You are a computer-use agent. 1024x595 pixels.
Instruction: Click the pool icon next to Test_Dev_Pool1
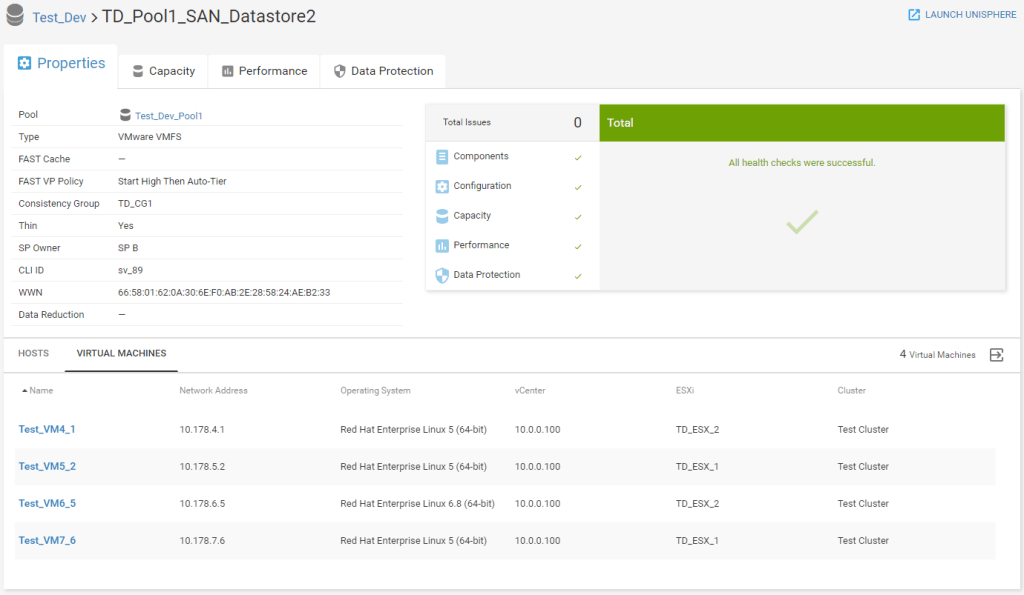[125, 116]
